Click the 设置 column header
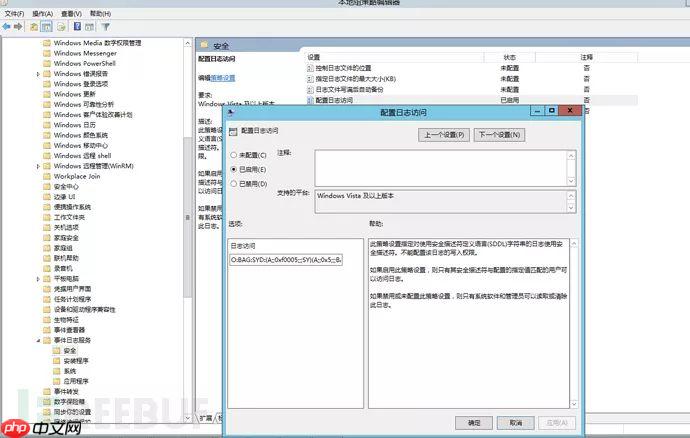This screenshot has height=438, width=690. [x=395, y=57]
